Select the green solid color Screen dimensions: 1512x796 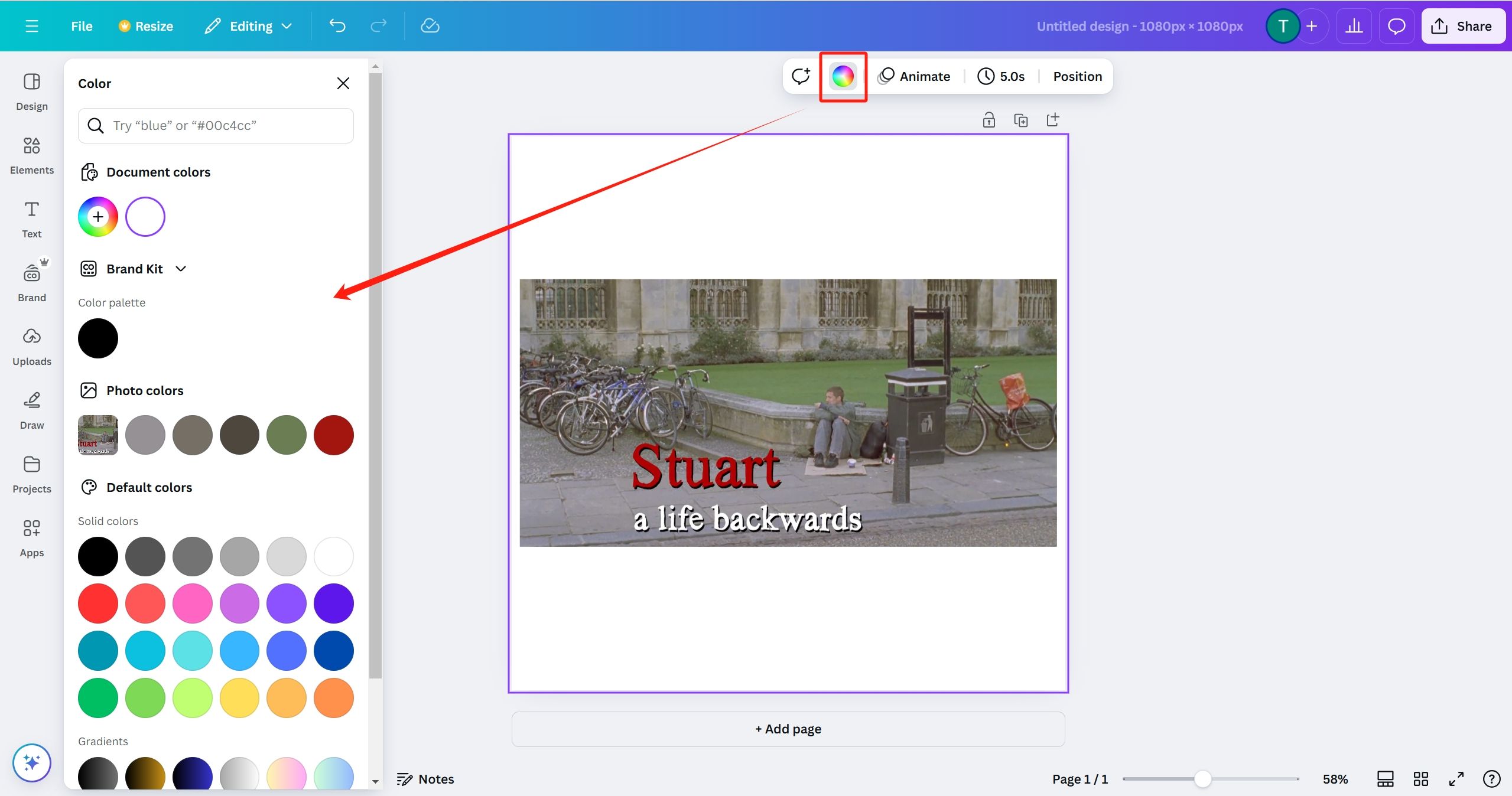point(98,698)
